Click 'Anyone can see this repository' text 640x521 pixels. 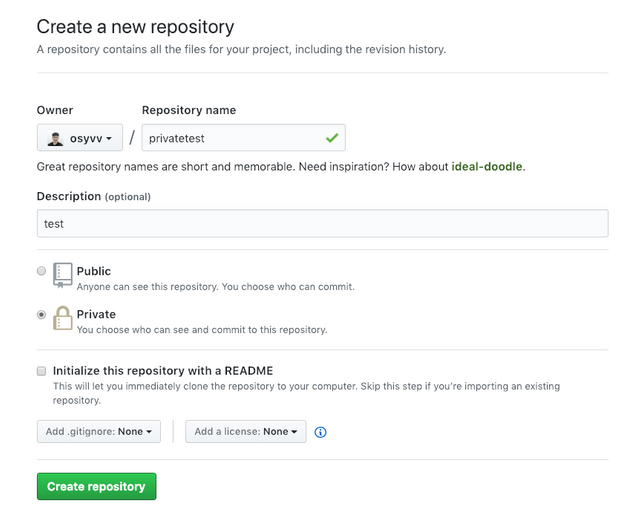coord(216,287)
